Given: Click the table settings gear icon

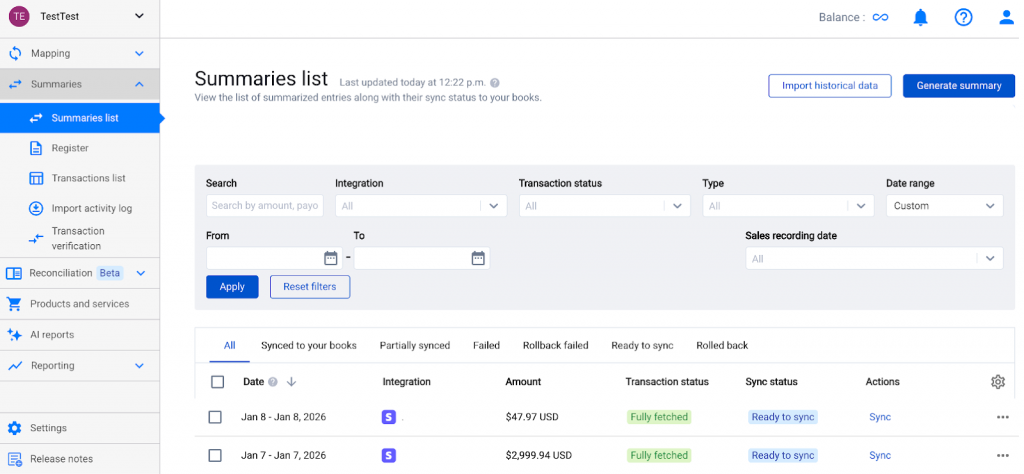Looking at the screenshot, I should [x=997, y=382].
